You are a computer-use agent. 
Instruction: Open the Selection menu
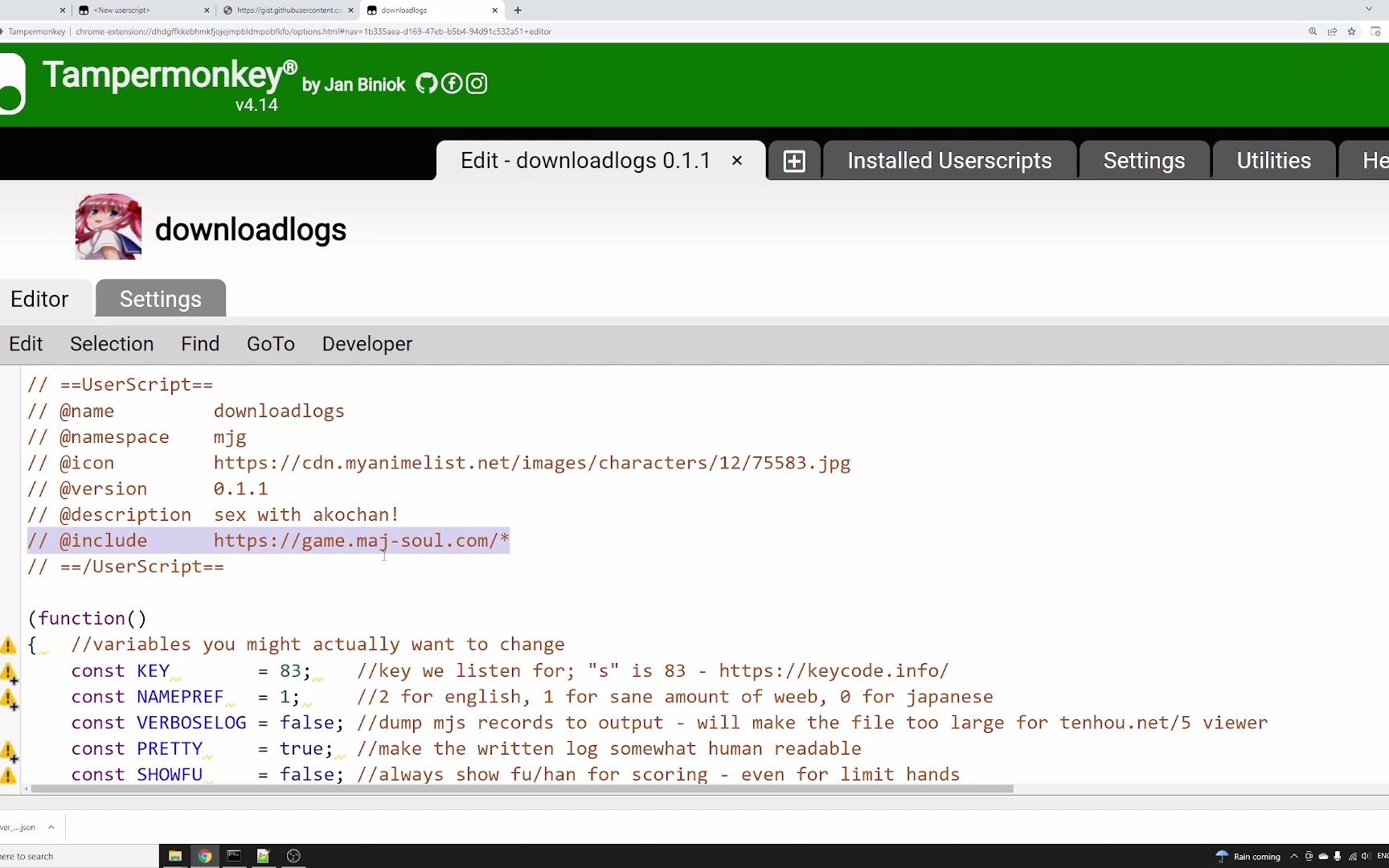(x=112, y=344)
